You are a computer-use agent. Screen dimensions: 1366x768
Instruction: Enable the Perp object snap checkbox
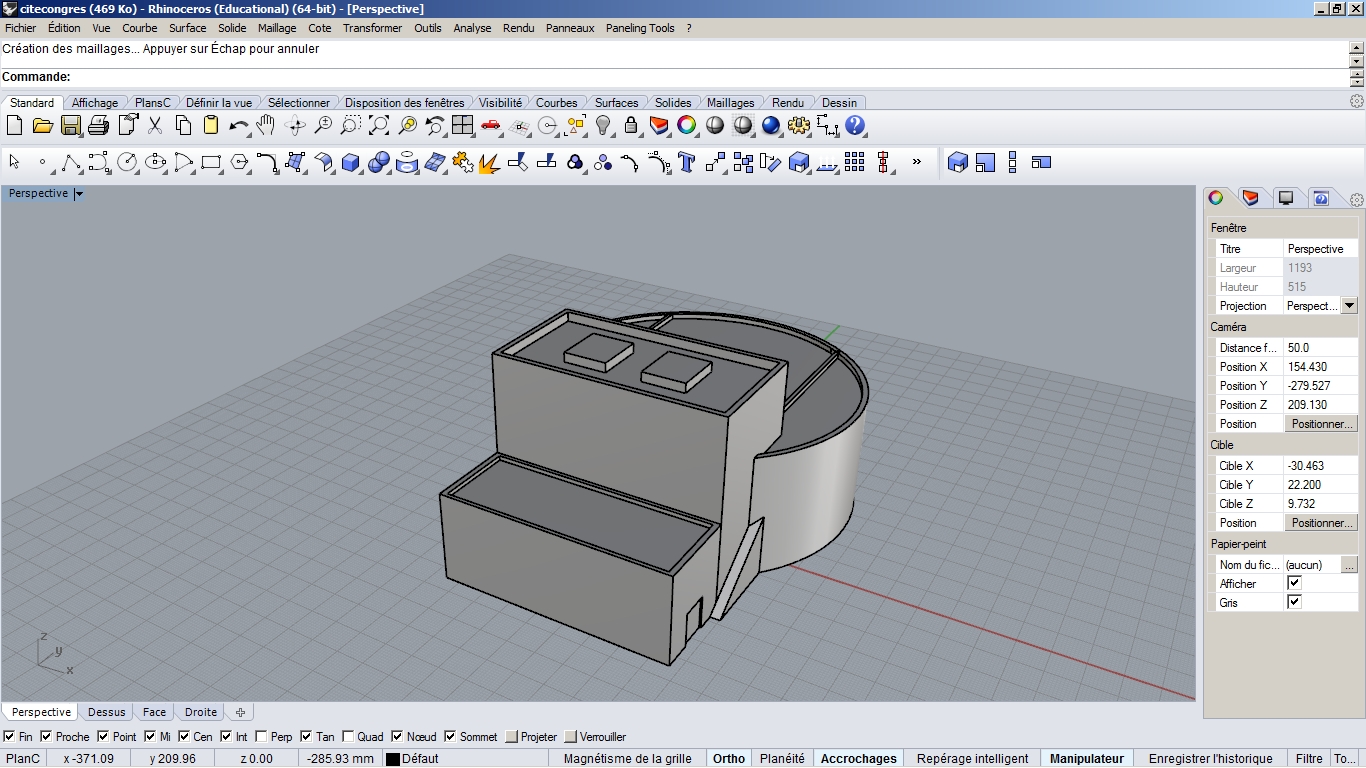[262, 737]
